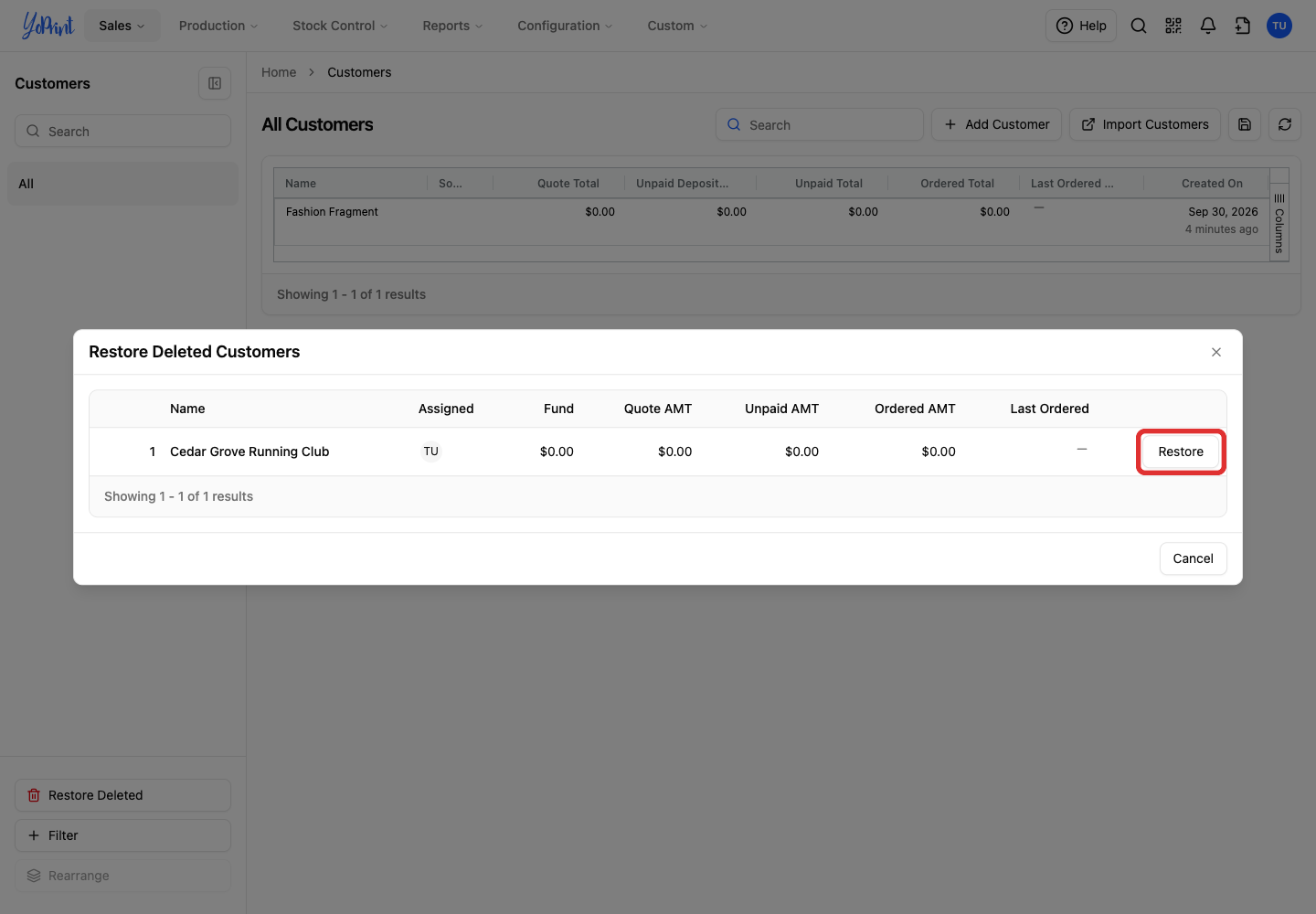Viewport: 1316px width, 914px height.
Task: Click the save view disk icon
Action: [1245, 124]
